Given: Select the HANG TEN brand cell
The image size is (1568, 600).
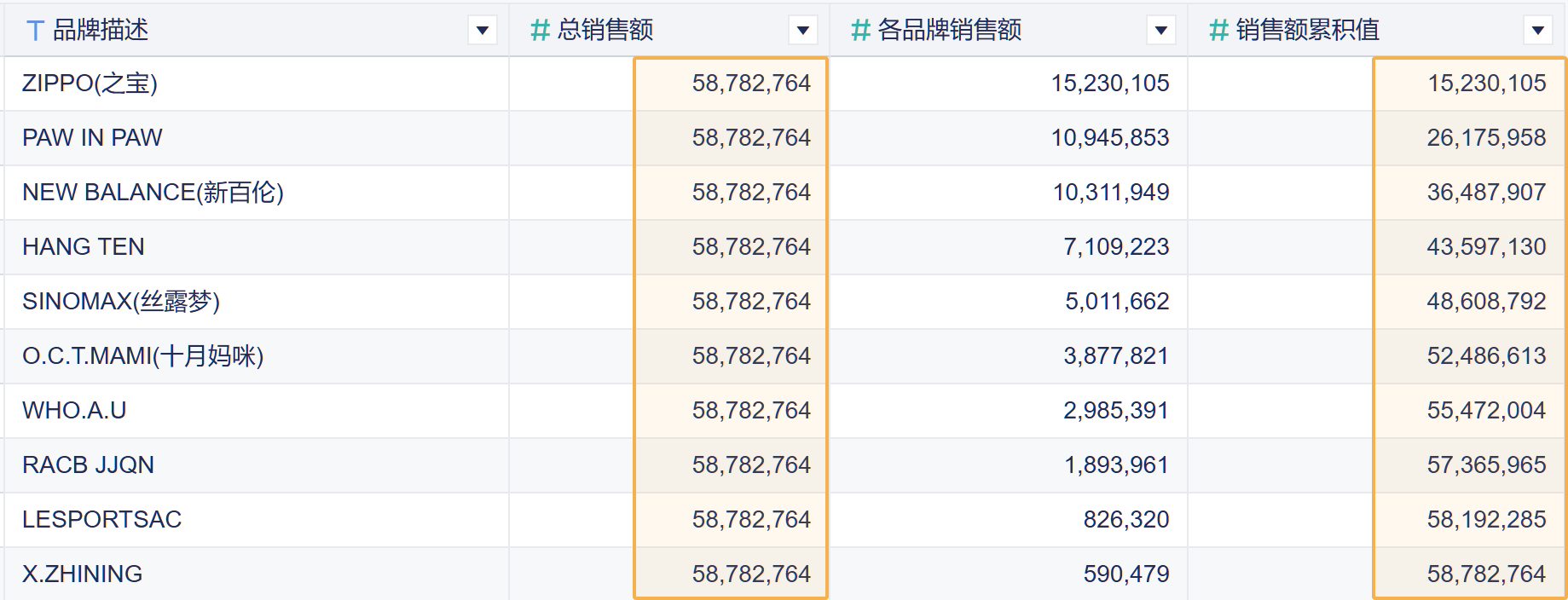Looking at the screenshot, I should pos(84,247).
